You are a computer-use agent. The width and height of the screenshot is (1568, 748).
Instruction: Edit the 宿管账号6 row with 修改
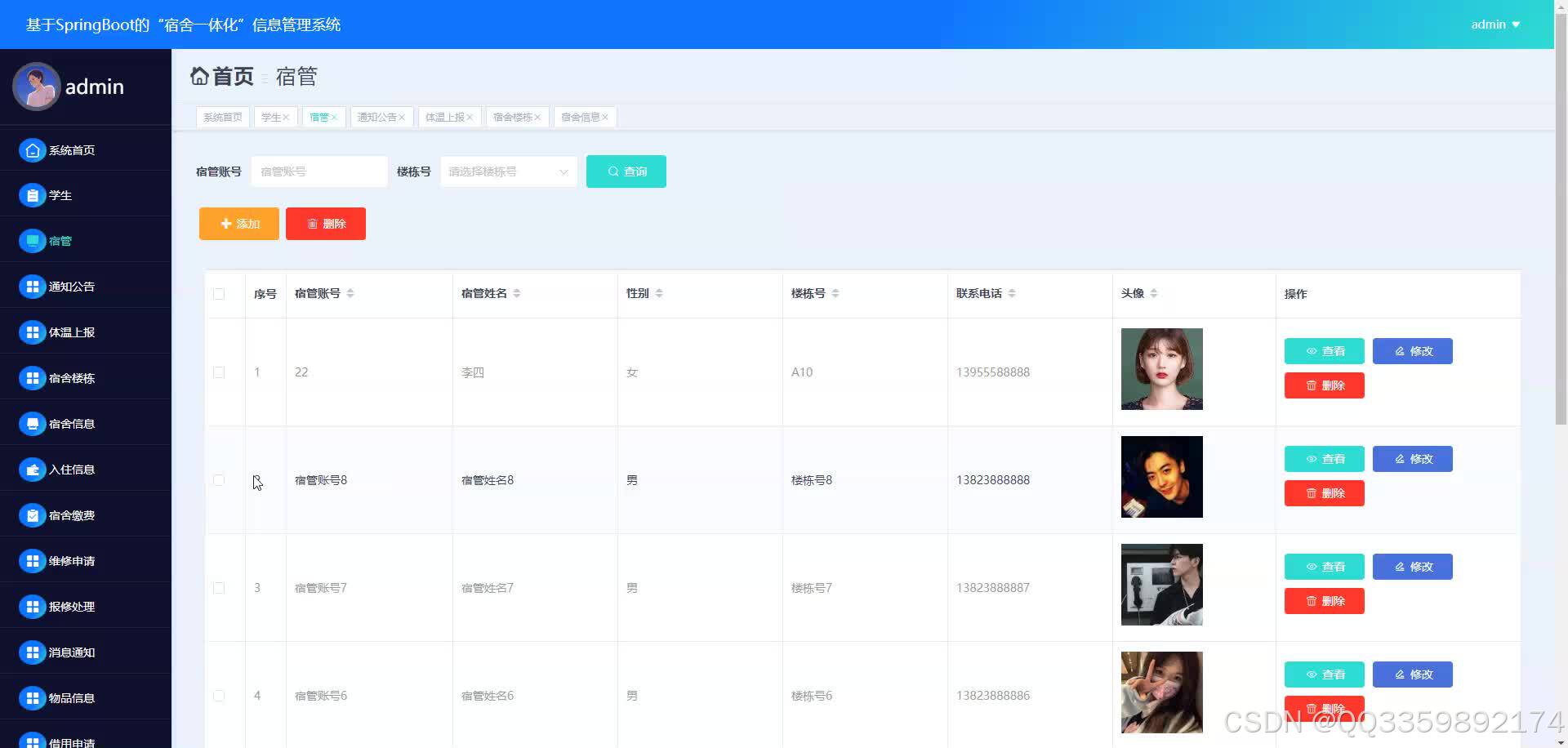[1413, 675]
